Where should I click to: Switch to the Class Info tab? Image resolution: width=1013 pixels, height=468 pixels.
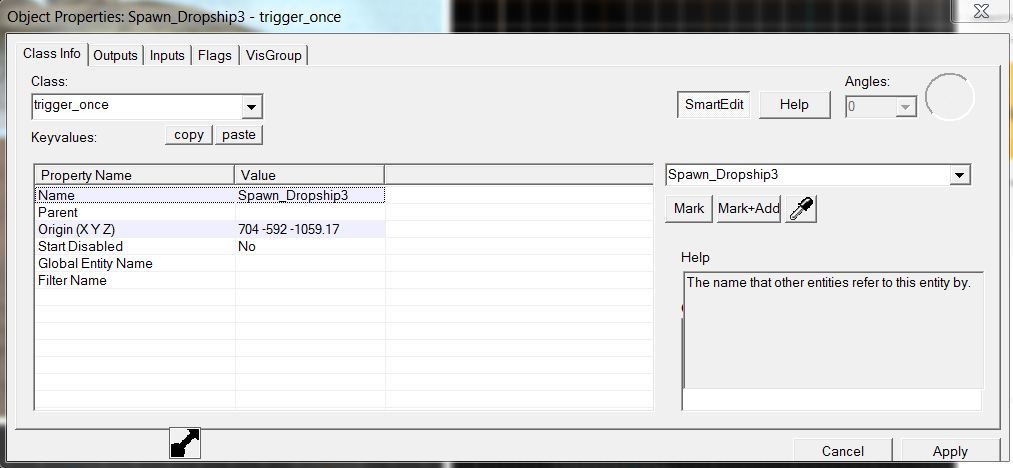(52, 54)
